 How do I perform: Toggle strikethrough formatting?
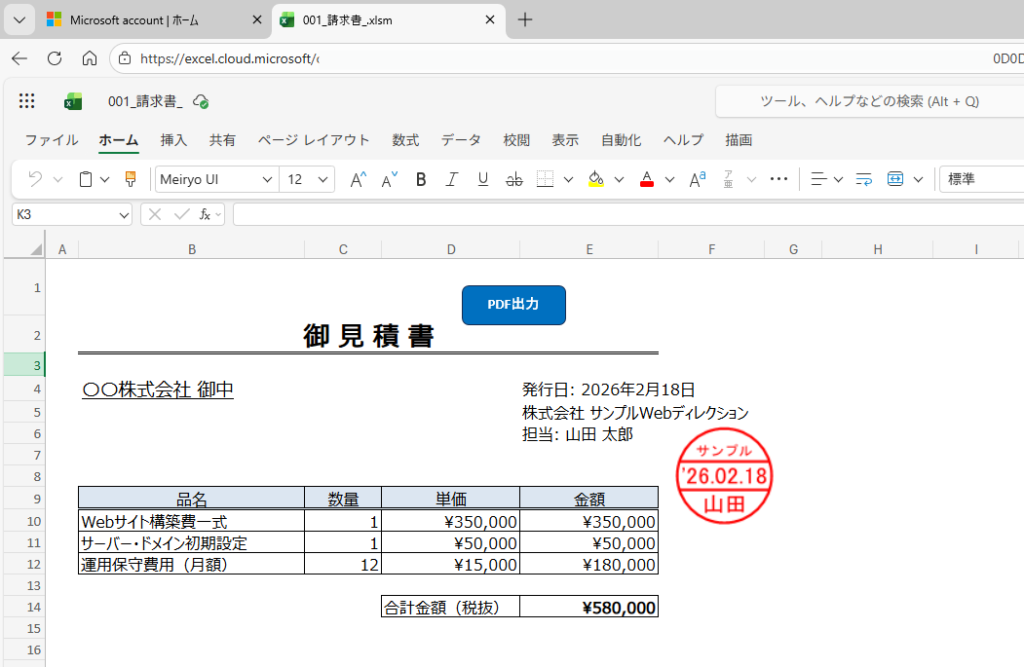(x=514, y=180)
